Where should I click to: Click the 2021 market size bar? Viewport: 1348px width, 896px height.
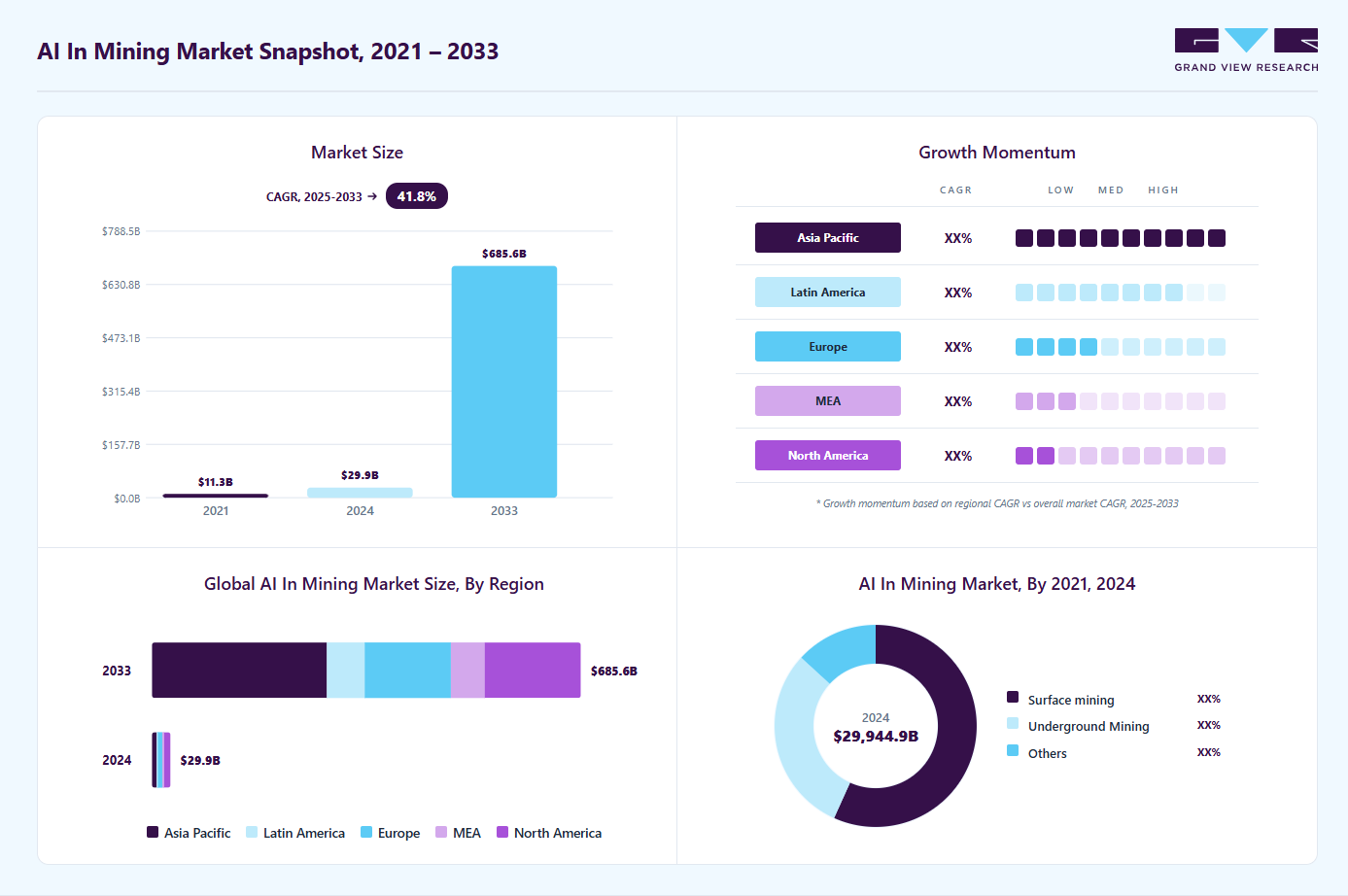(x=216, y=496)
